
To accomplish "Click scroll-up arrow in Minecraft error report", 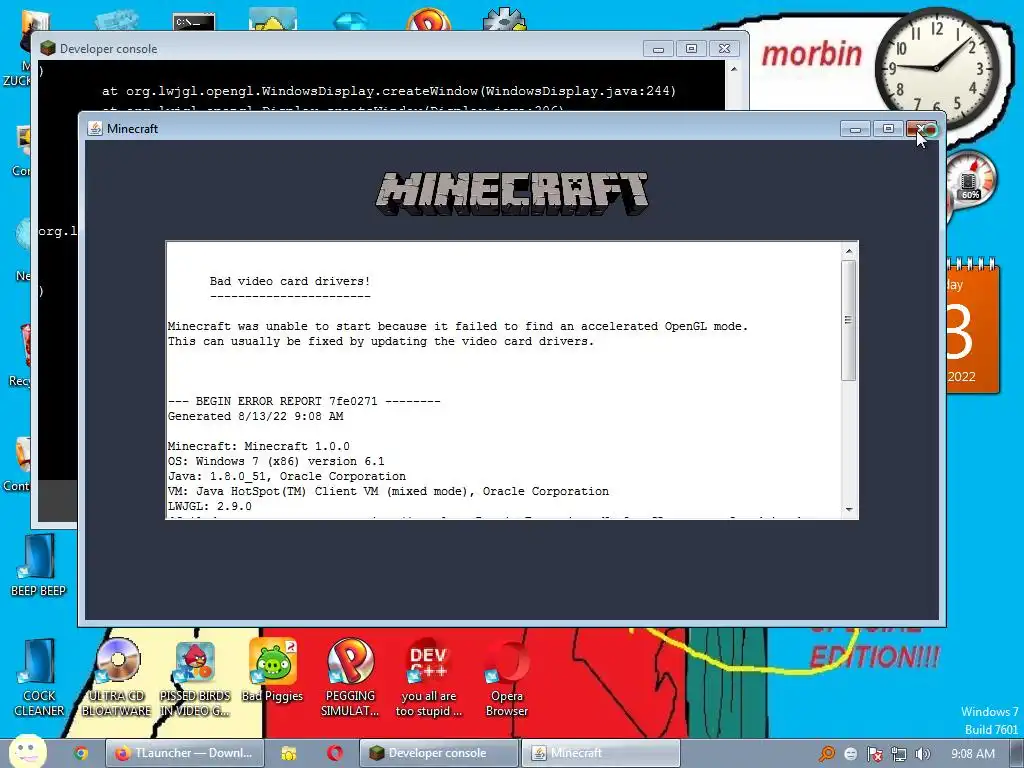I will [848, 251].
